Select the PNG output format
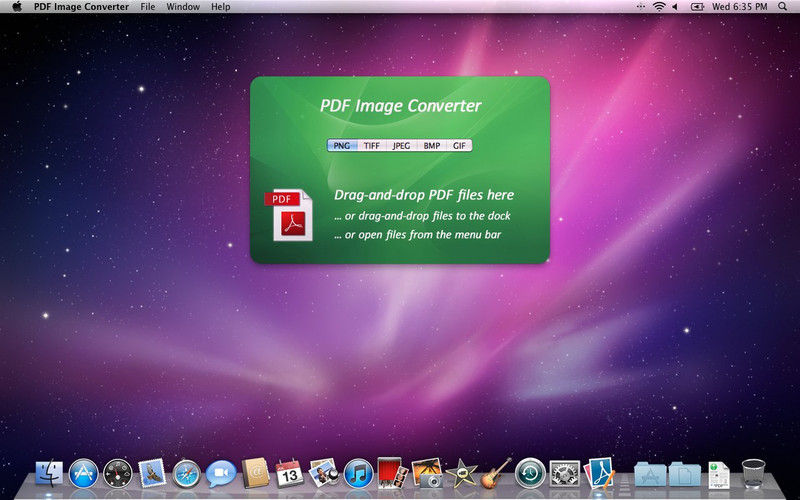800x500 pixels. [x=342, y=145]
